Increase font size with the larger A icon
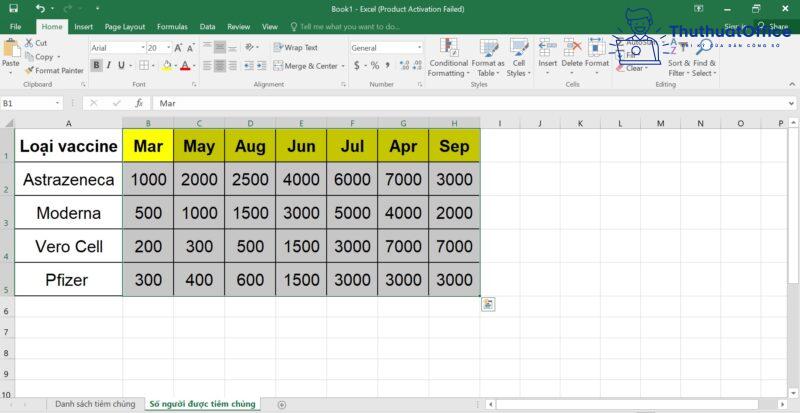Screen dimensions: 800x413 point(178,48)
